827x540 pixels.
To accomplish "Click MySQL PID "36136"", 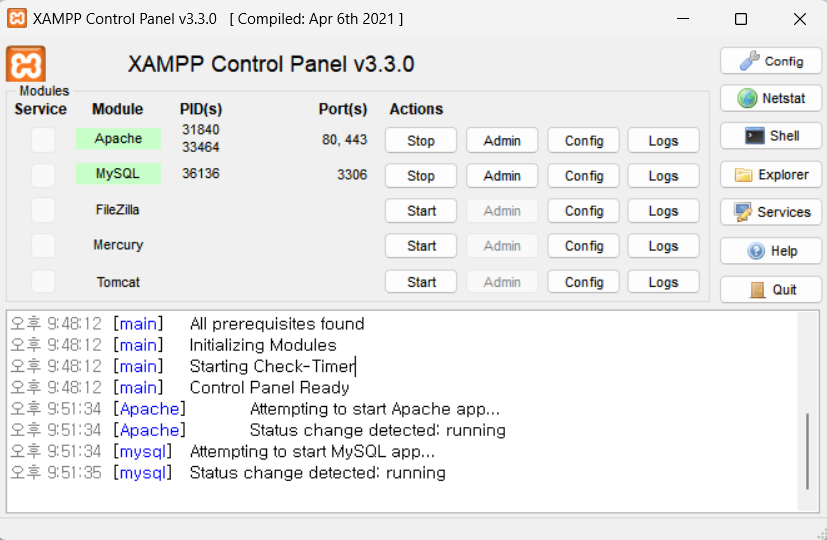I will tap(200, 173).
